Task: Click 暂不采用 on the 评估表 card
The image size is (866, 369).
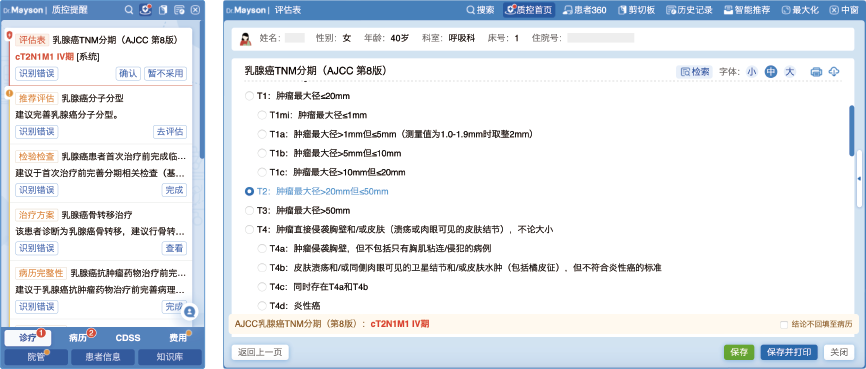Action: pyautogui.click(x=165, y=73)
